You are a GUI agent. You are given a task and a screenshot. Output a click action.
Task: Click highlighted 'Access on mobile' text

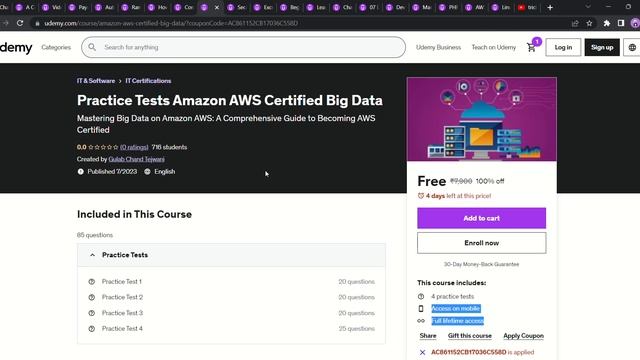(x=456, y=309)
